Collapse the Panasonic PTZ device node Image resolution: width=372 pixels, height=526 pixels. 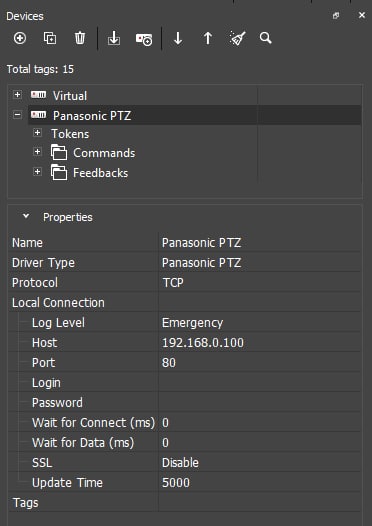click(x=17, y=115)
